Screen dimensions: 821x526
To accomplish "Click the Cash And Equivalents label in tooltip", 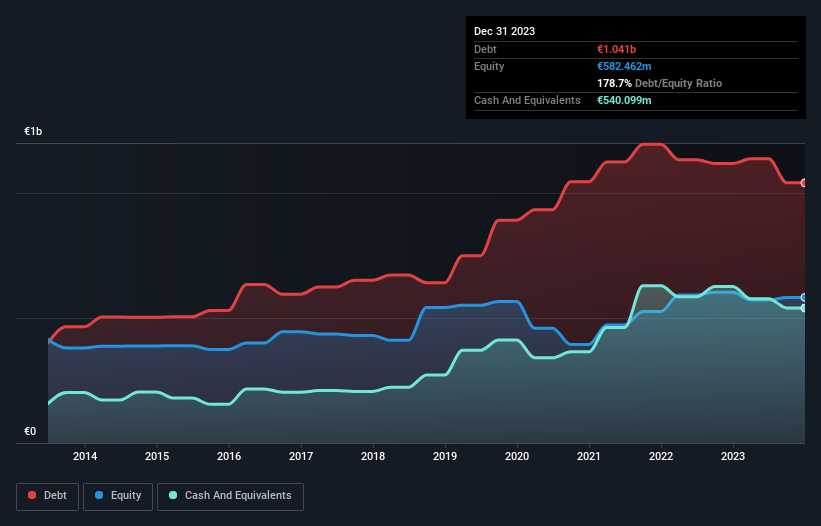I will click(527, 100).
